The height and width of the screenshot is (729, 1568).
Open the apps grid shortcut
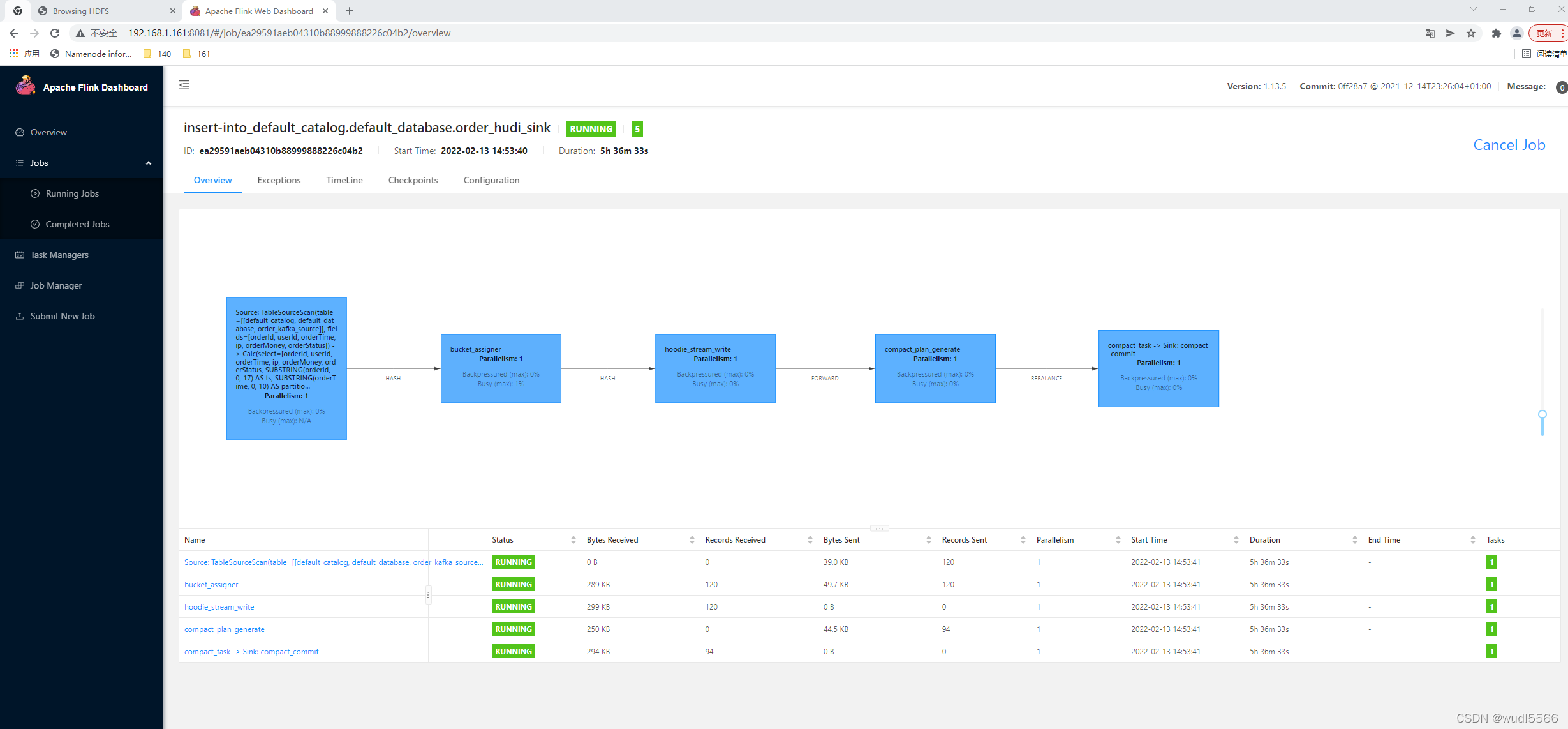point(24,54)
